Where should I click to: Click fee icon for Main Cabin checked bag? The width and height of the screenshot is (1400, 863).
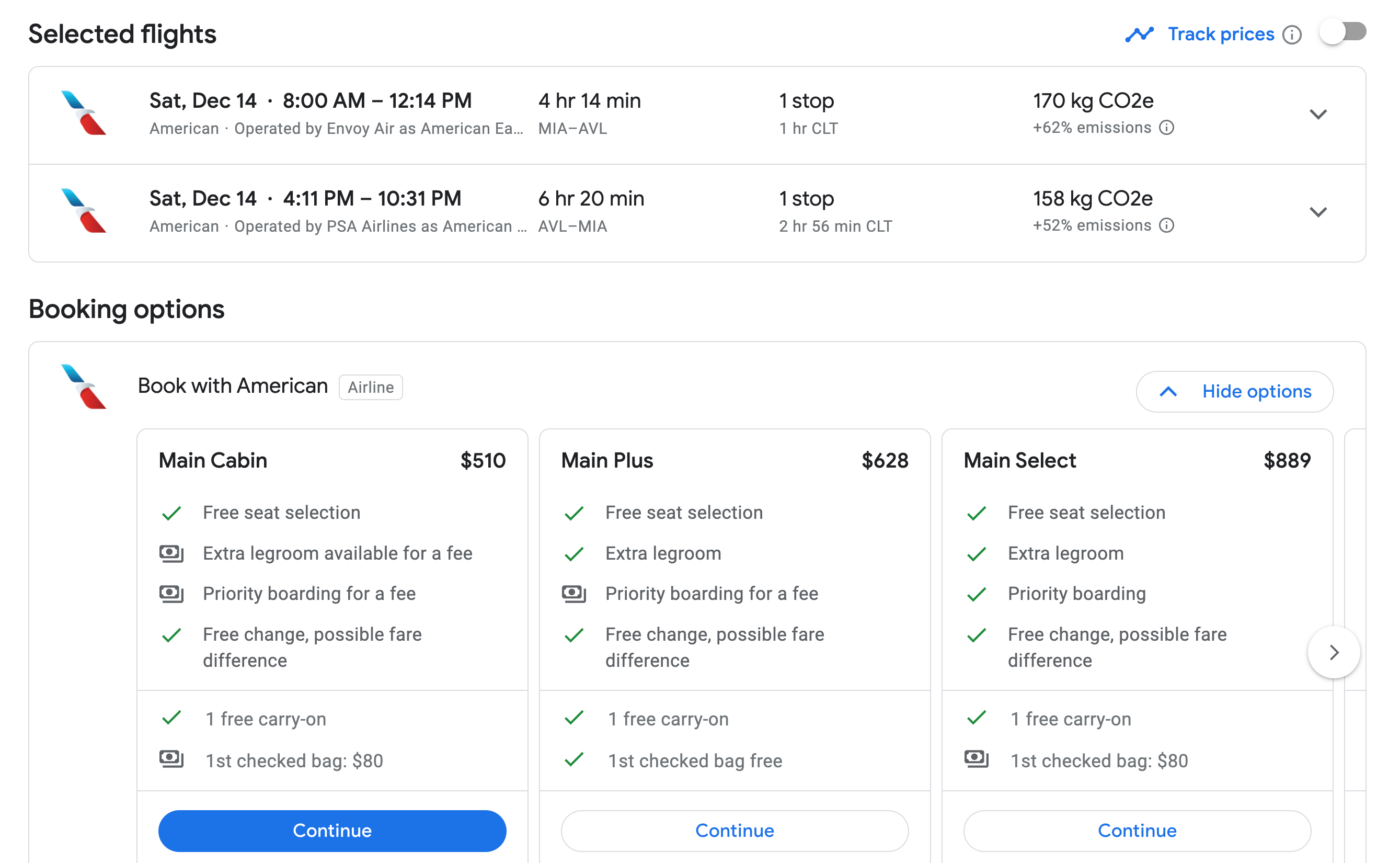click(171, 759)
